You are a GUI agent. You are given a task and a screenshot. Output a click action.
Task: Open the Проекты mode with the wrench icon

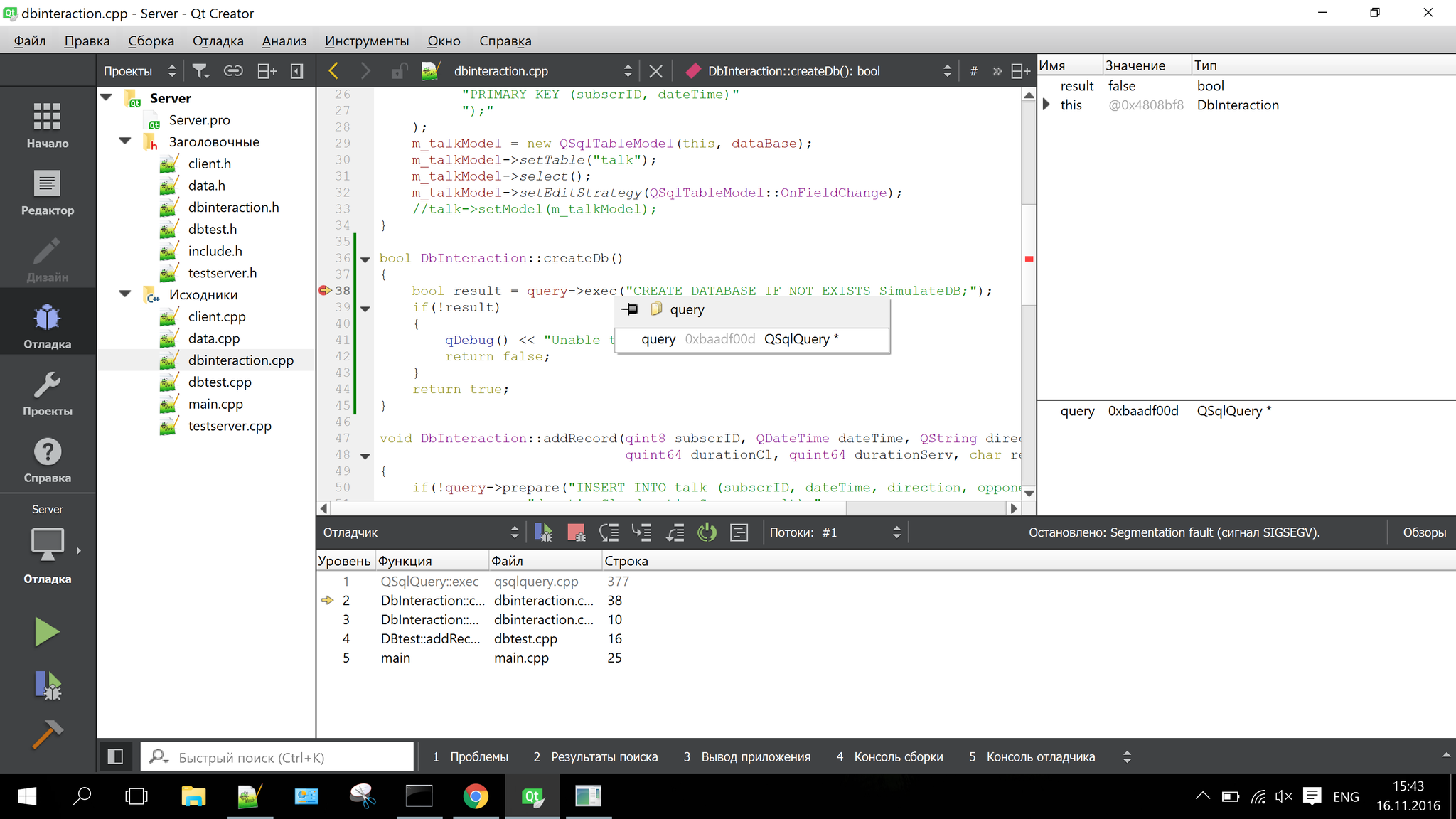pos(47,392)
